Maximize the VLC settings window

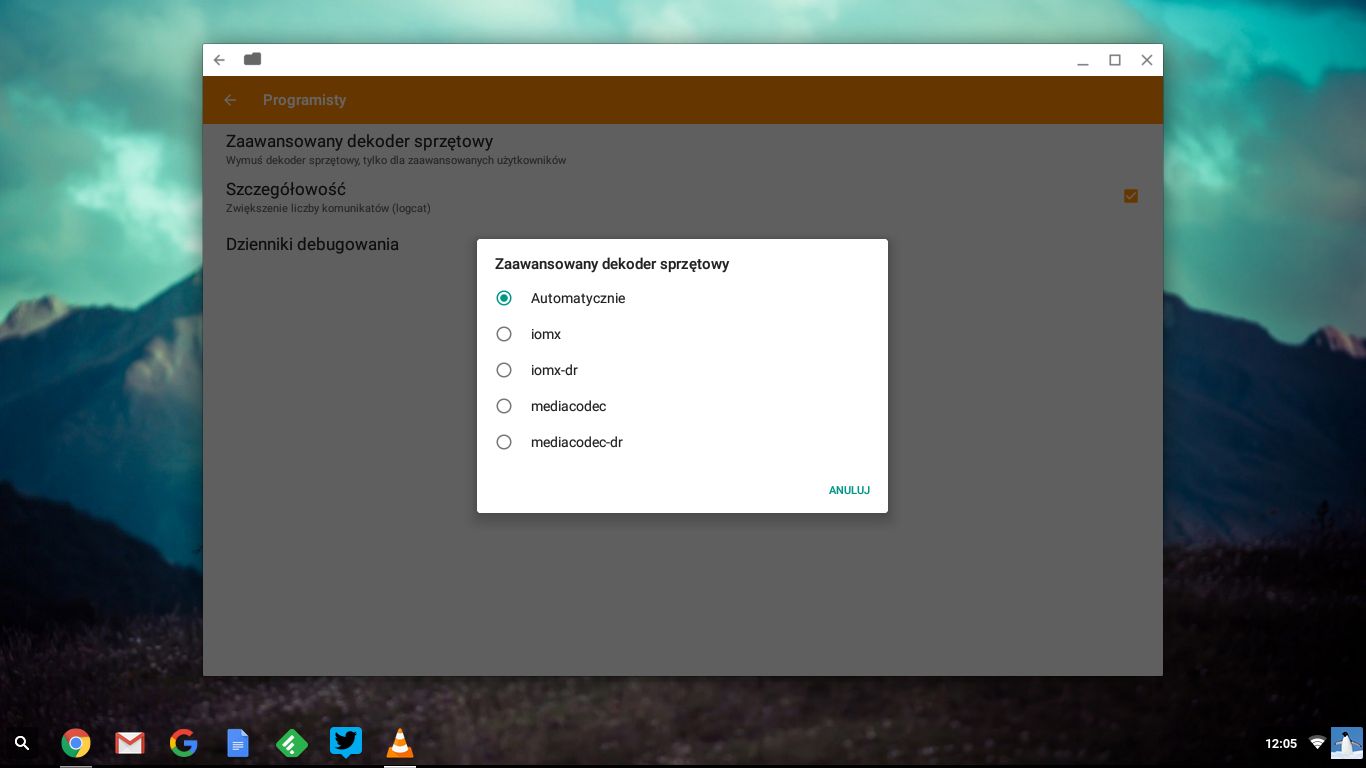[x=1115, y=60]
